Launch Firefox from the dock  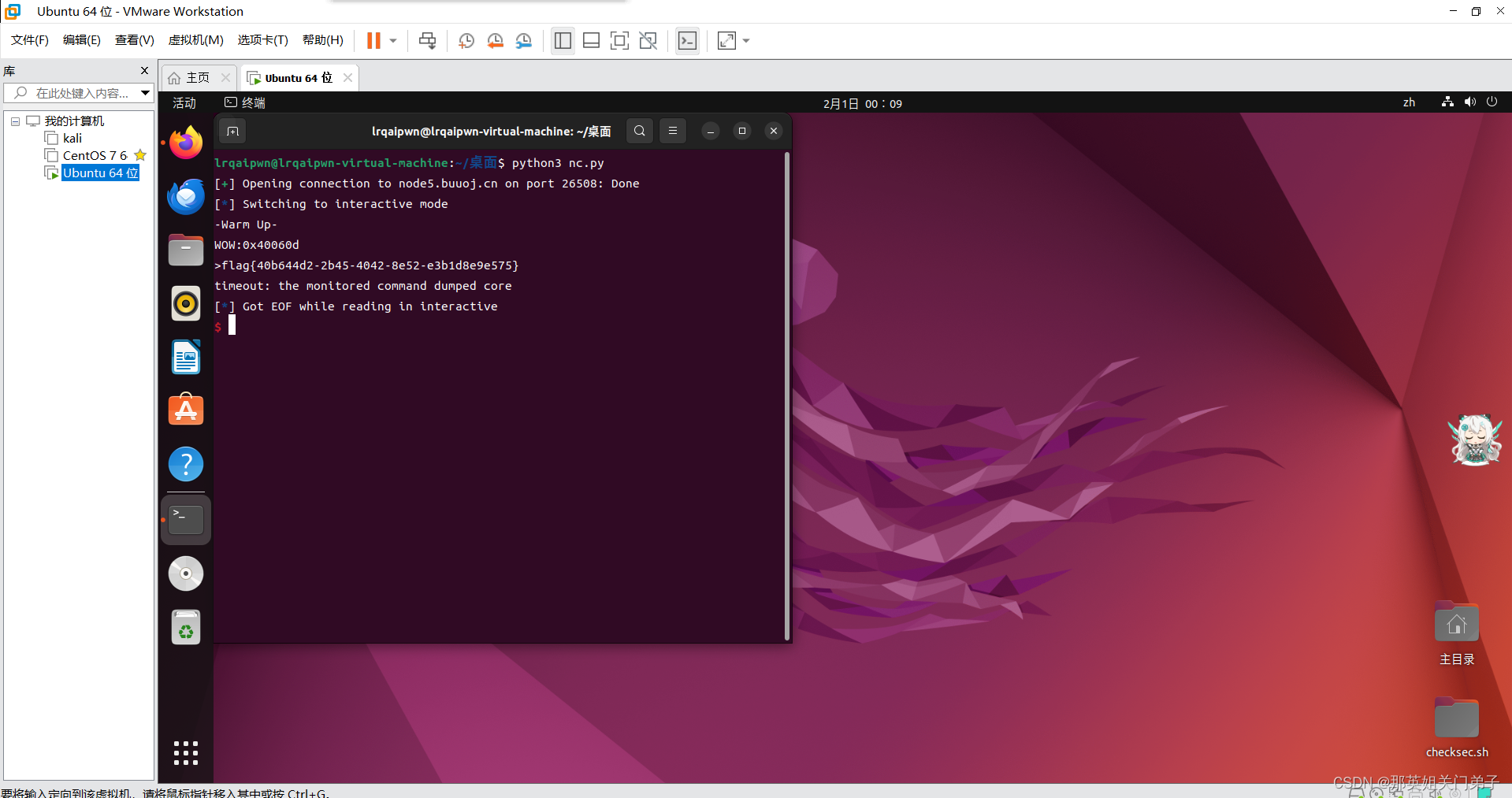186,143
